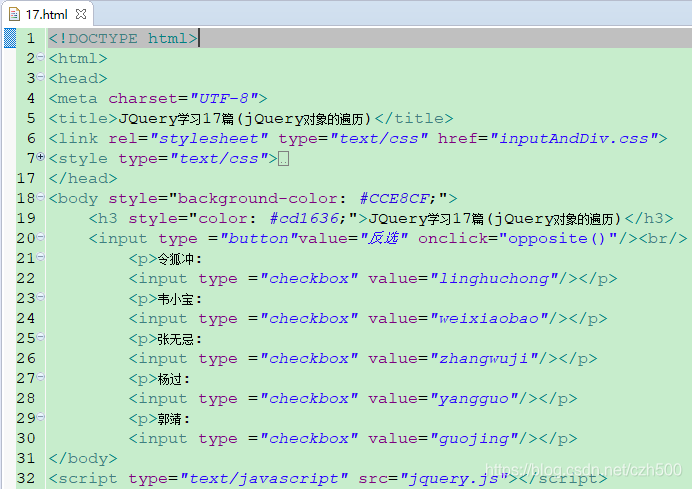Image resolution: width=692 pixels, height=489 pixels.
Task: Click the </head> closing tag
Action: [83, 178]
